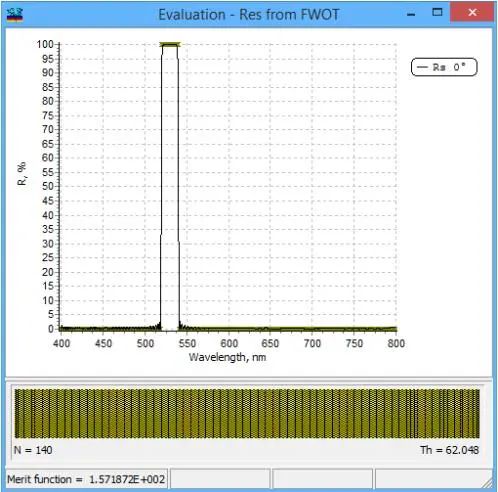This screenshot has height=492, width=498.
Task: Click the R, % vertical axis title
Action: tap(22, 173)
